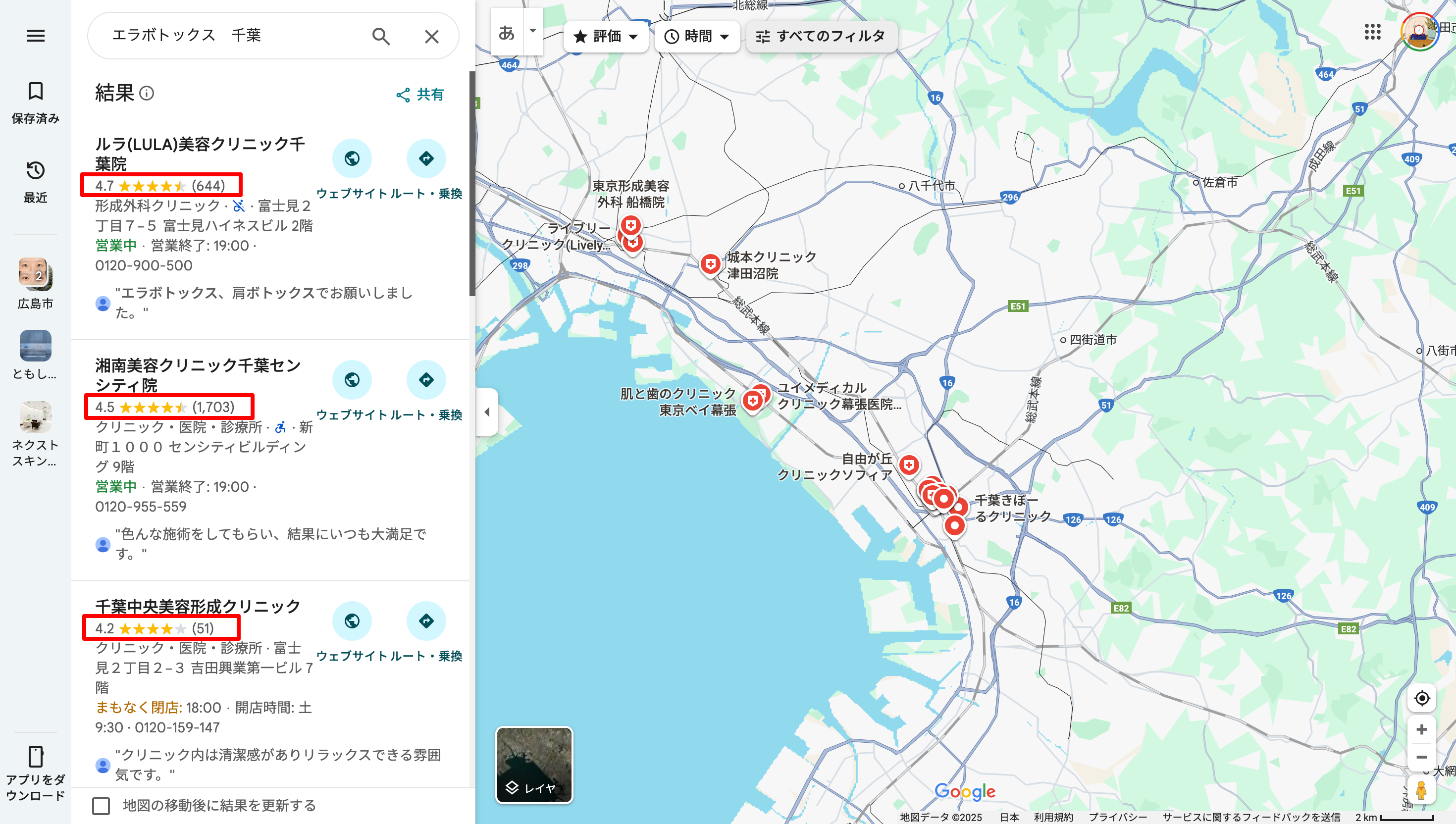This screenshot has width=1456, height=824.
Task: Click the 四街道市 map label
Action: [x=1092, y=340]
